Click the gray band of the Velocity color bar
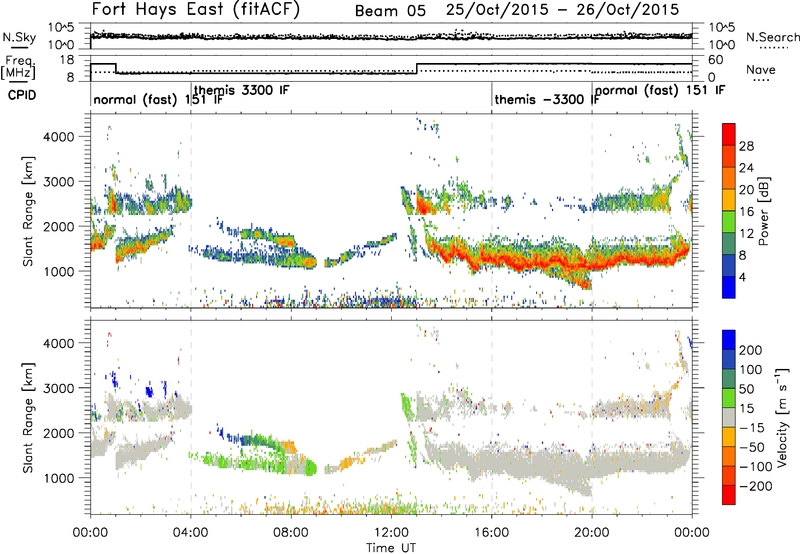The width and height of the screenshot is (800, 554). point(729,417)
